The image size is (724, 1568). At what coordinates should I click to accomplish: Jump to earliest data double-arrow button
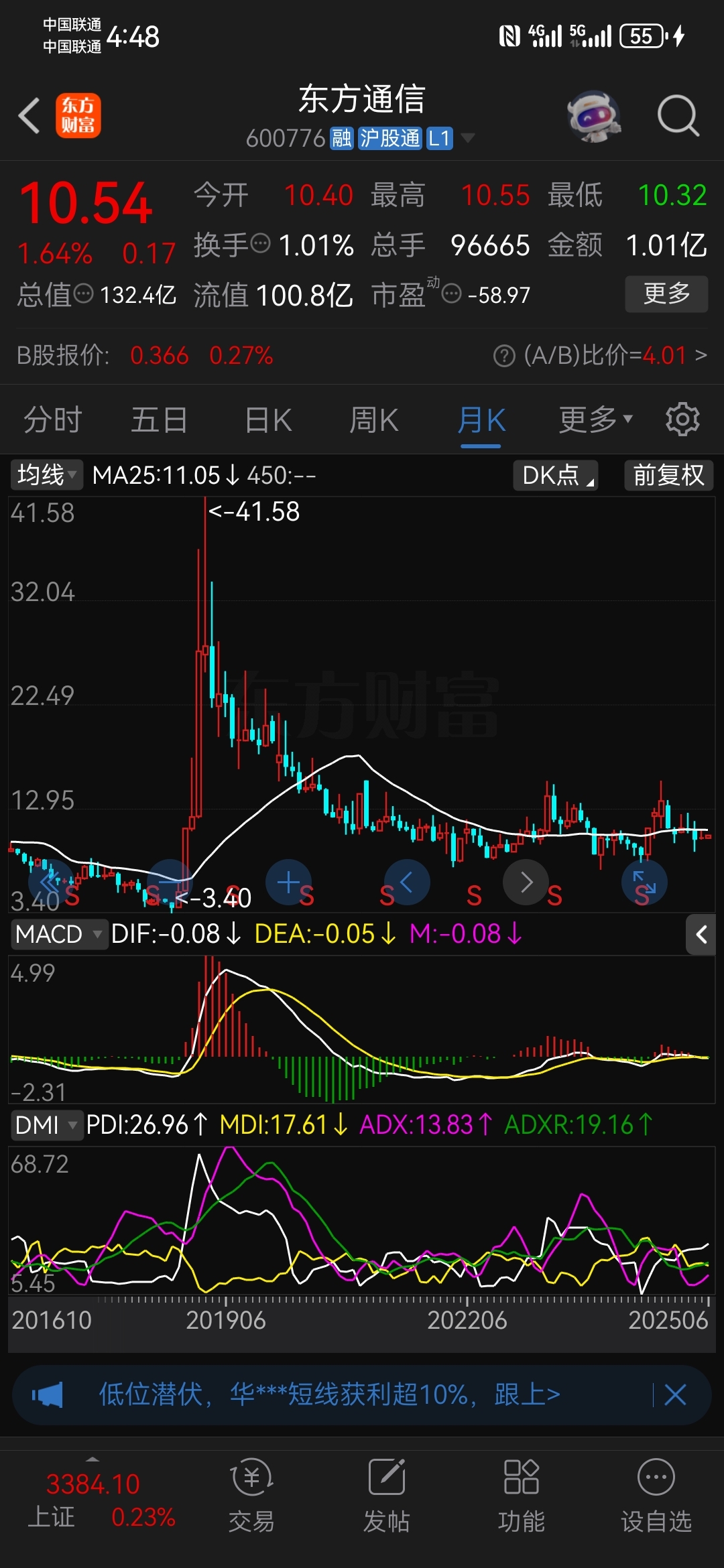[51, 883]
